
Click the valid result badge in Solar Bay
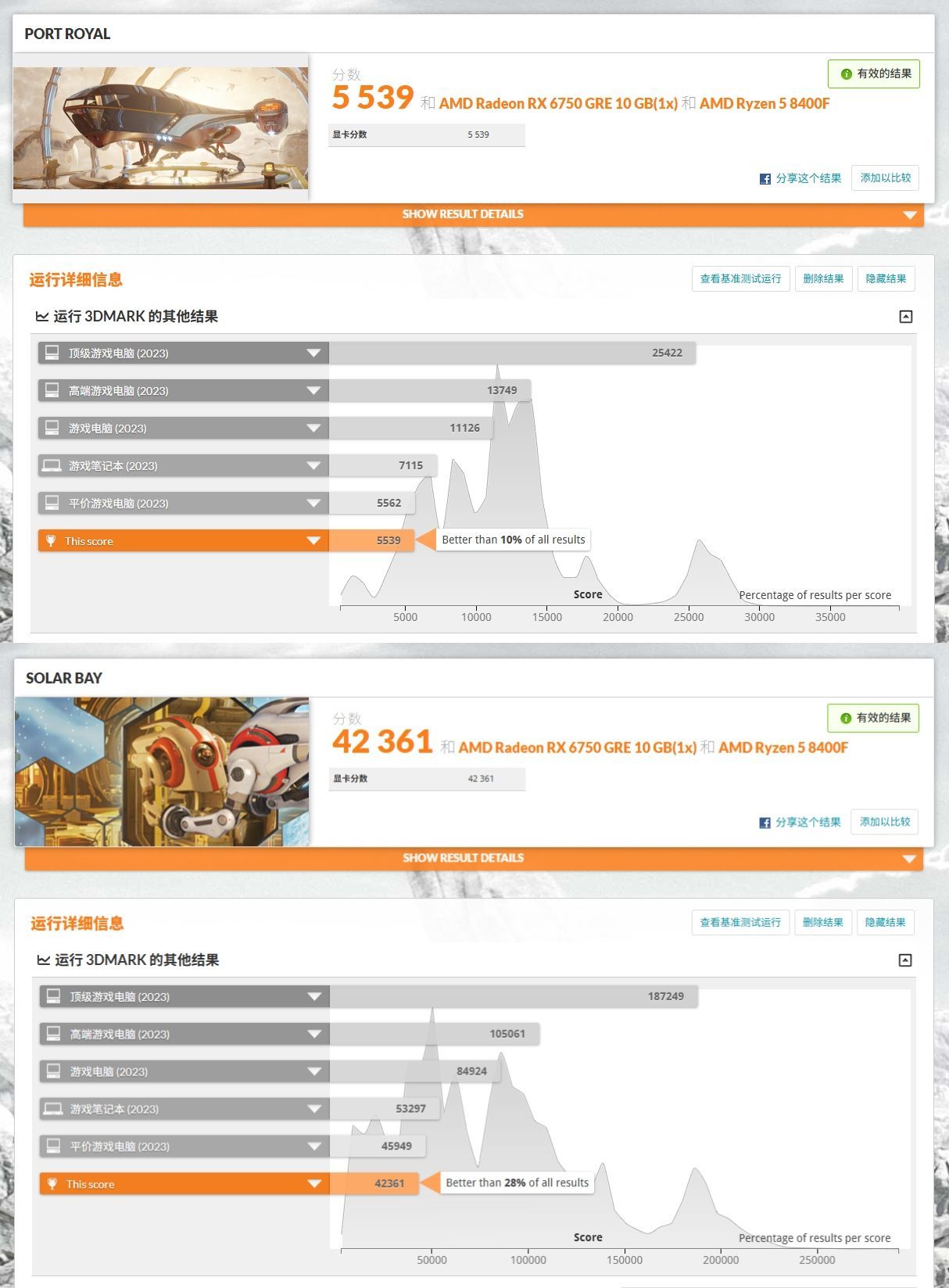pyautogui.click(x=873, y=718)
